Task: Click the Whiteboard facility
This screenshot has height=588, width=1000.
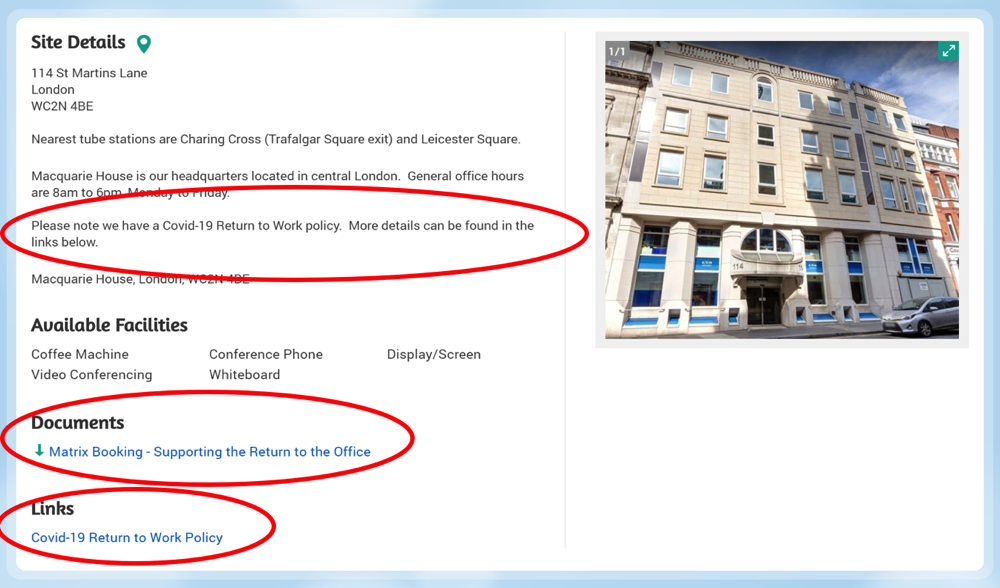Action: coord(244,375)
